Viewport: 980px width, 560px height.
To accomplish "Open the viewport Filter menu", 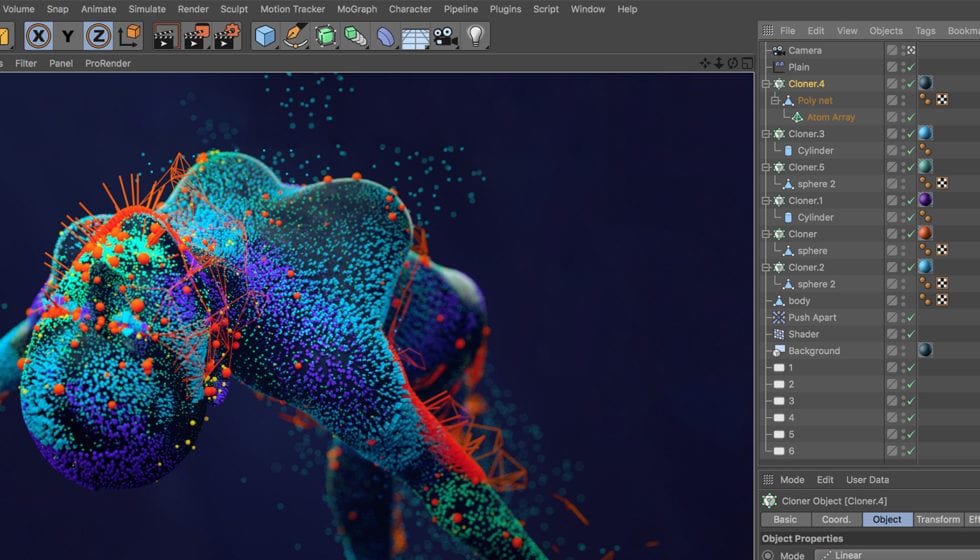I will (26, 63).
